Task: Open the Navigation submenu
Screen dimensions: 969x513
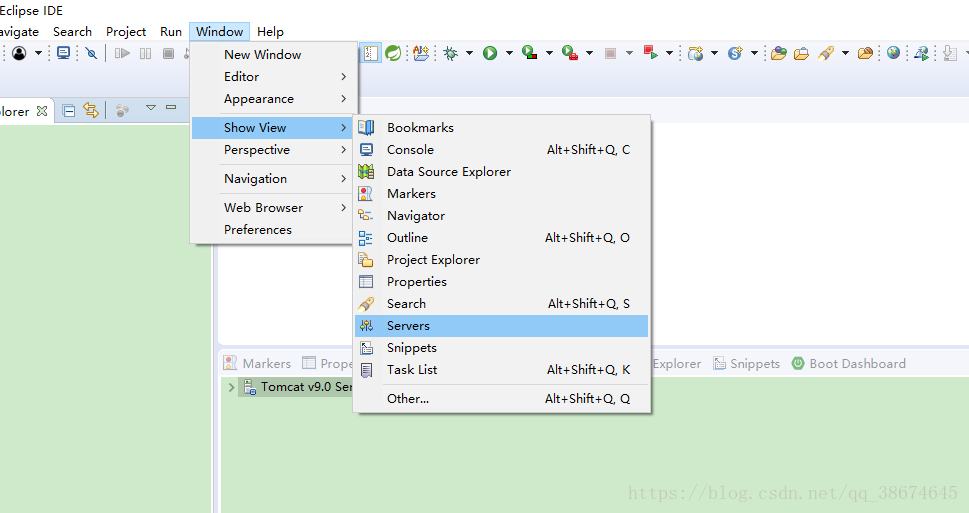Action: (x=272, y=179)
